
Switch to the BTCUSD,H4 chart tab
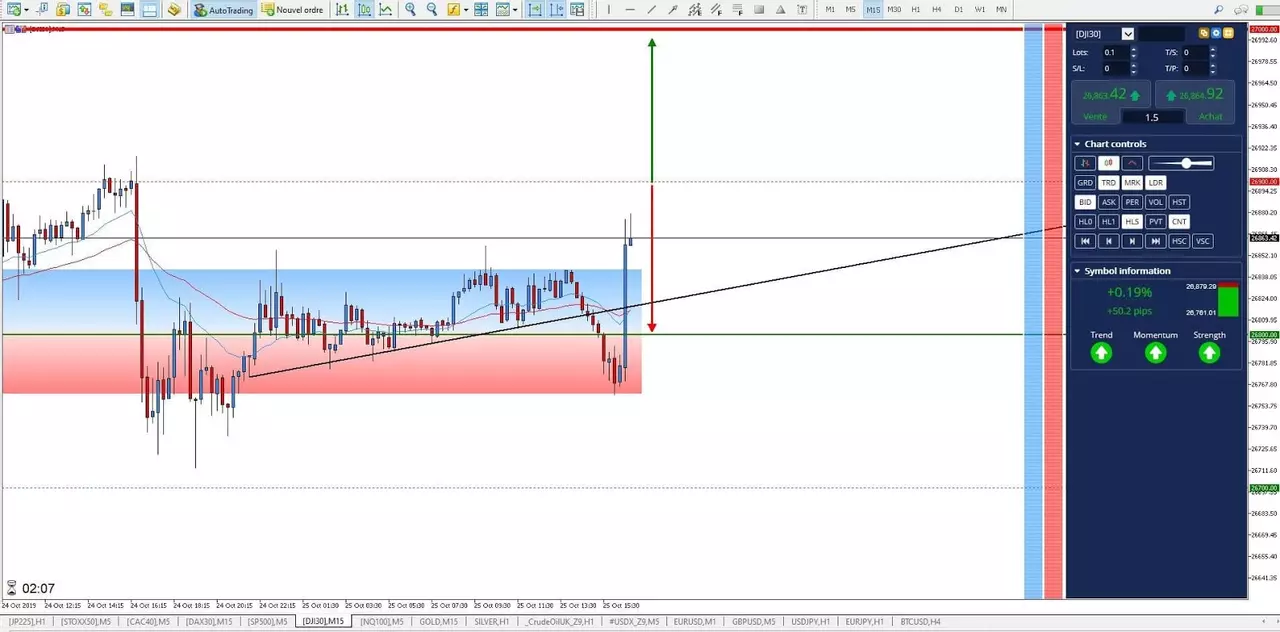(919, 621)
